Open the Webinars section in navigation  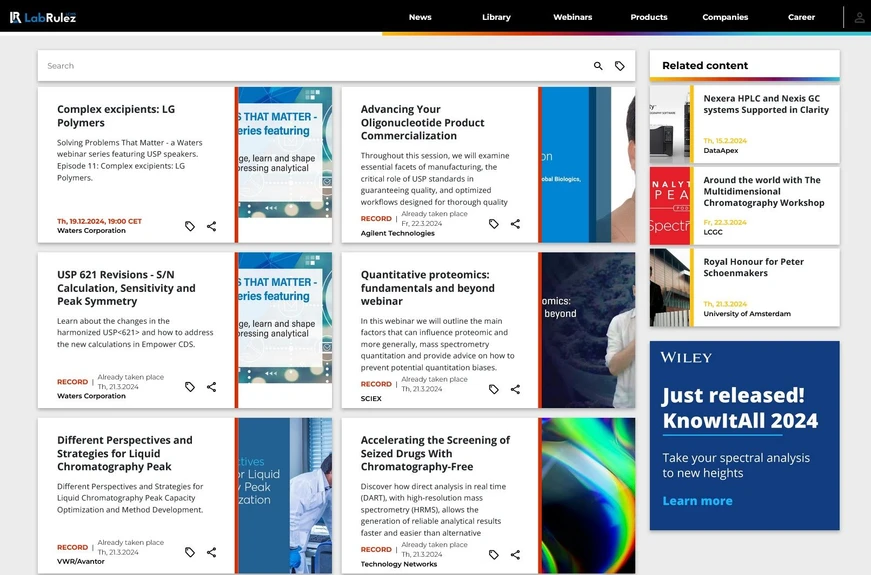tap(572, 17)
